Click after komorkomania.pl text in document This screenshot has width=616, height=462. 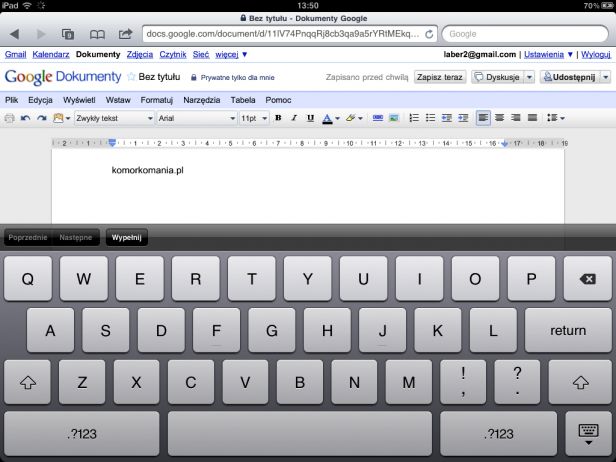tap(184, 170)
